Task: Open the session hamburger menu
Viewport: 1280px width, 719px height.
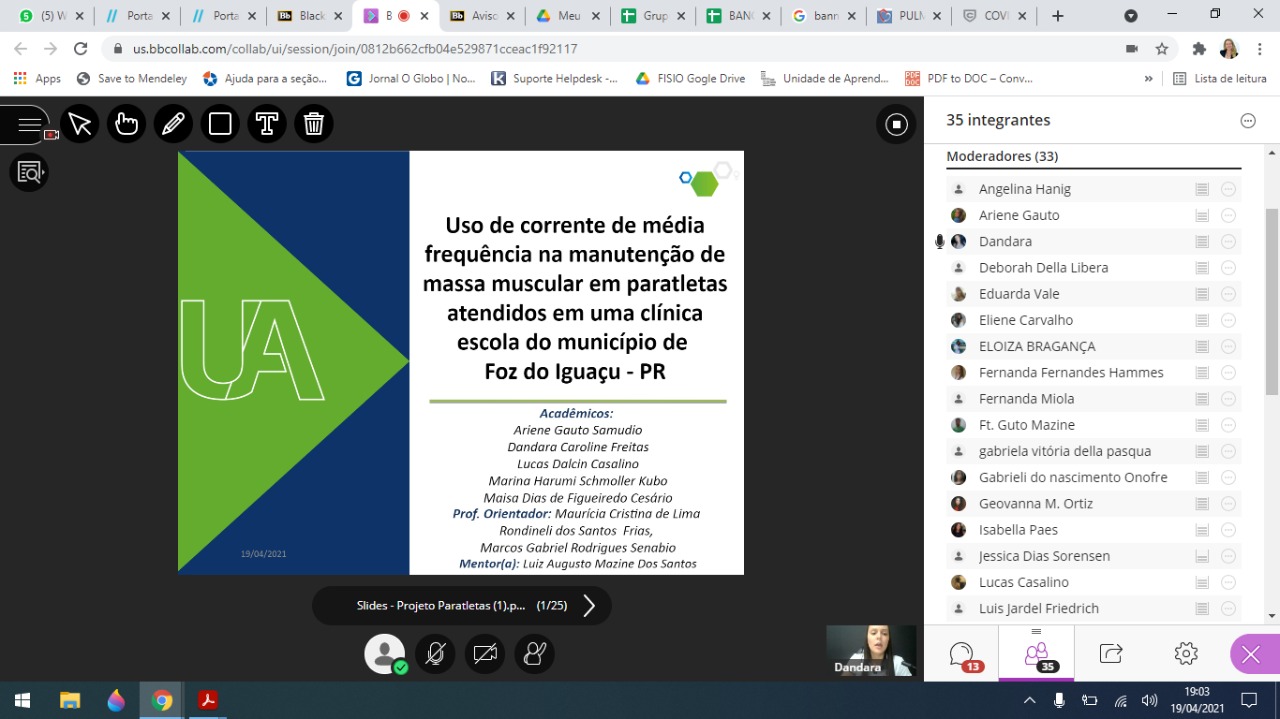Action: pyautogui.click(x=29, y=126)
